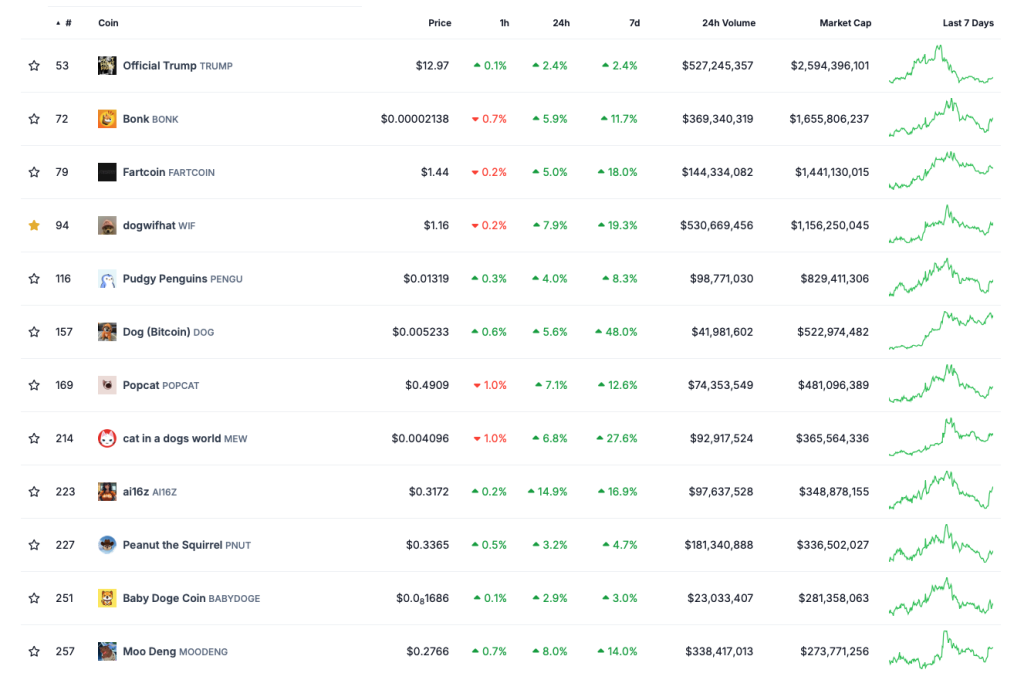Click the cat in a dogs world logo

coord(107,439)
